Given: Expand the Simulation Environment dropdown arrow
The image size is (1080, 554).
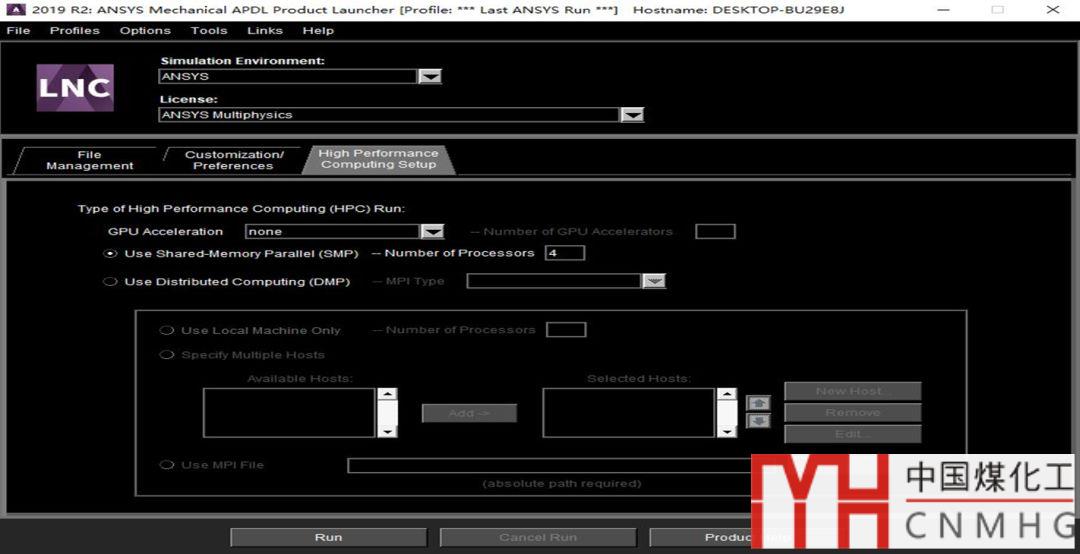Looking at the screenshot, I should (x=430, y=76).
